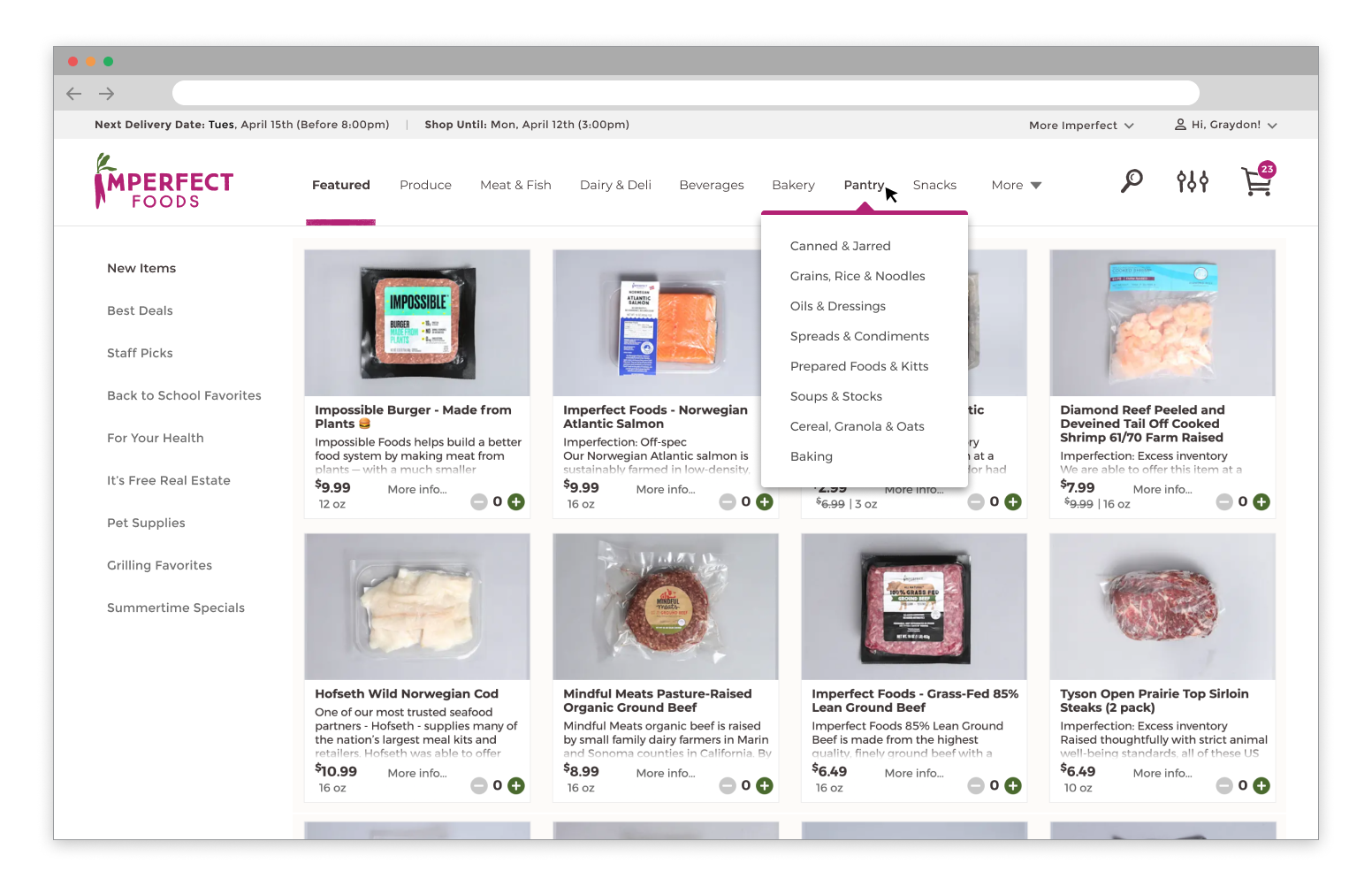The height and width of the screenshot is (887, 1372).
Task: Click the browser address bar
Action: point(686,93)
